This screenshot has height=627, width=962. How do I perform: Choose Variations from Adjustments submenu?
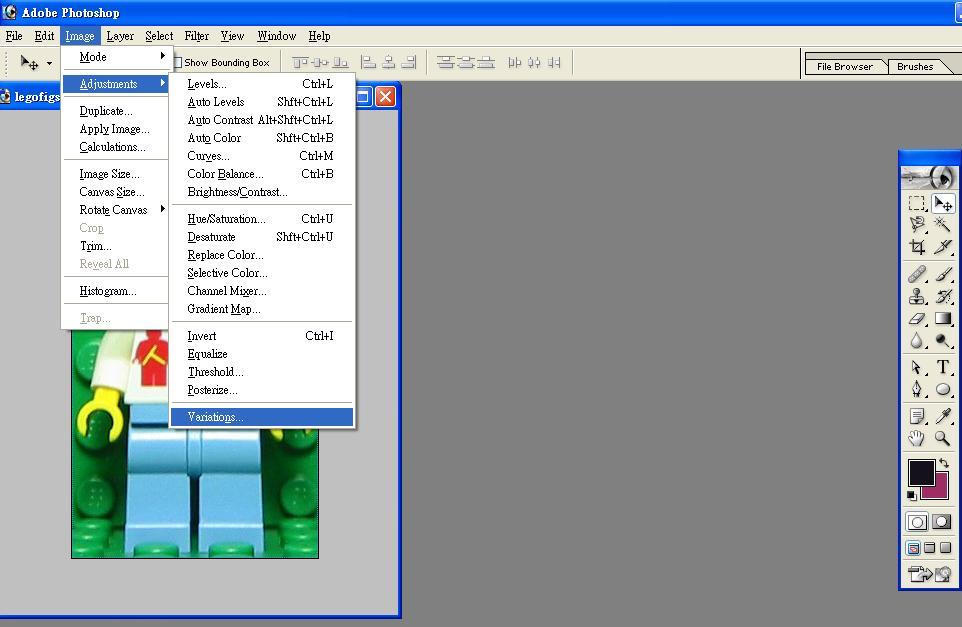pos(262,417)
